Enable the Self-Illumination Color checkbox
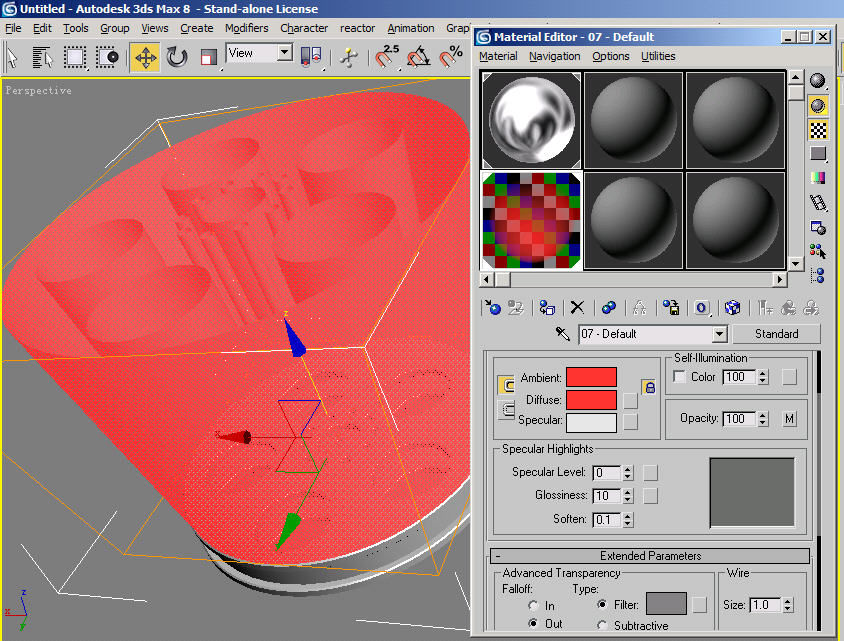 [x=680, y=377]
